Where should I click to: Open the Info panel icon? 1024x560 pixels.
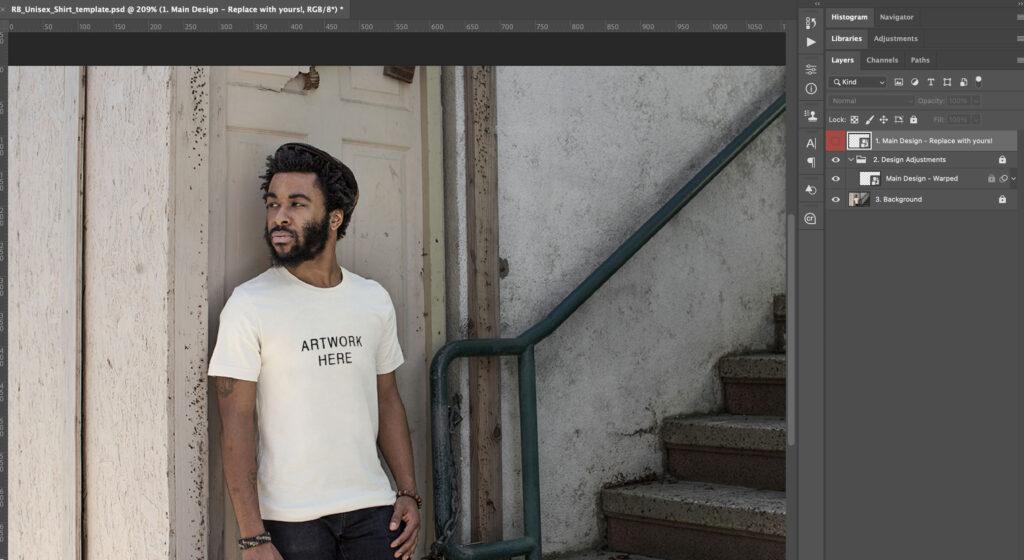(811, 89)
